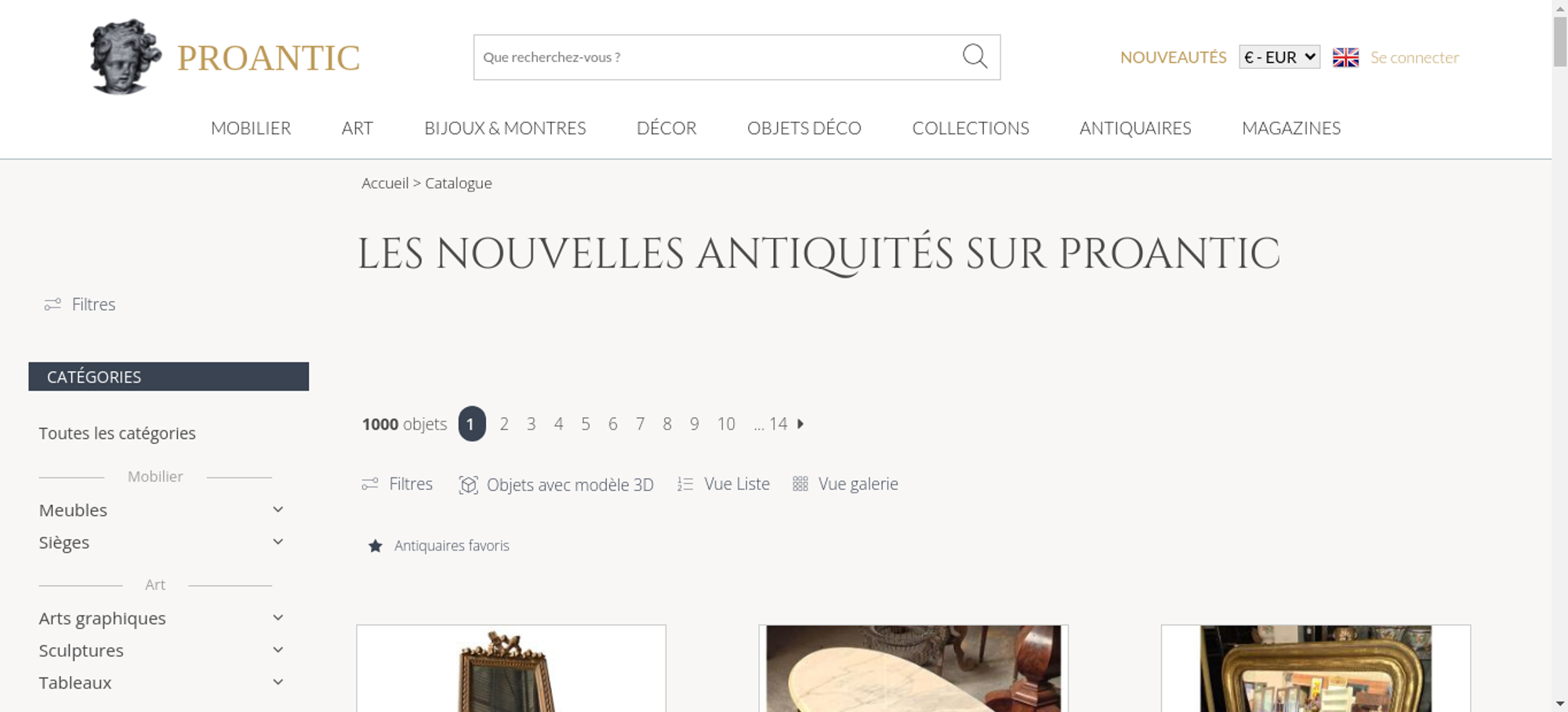1568x712 pixels.
Task: Go to next page arrow
Action: 800,423
